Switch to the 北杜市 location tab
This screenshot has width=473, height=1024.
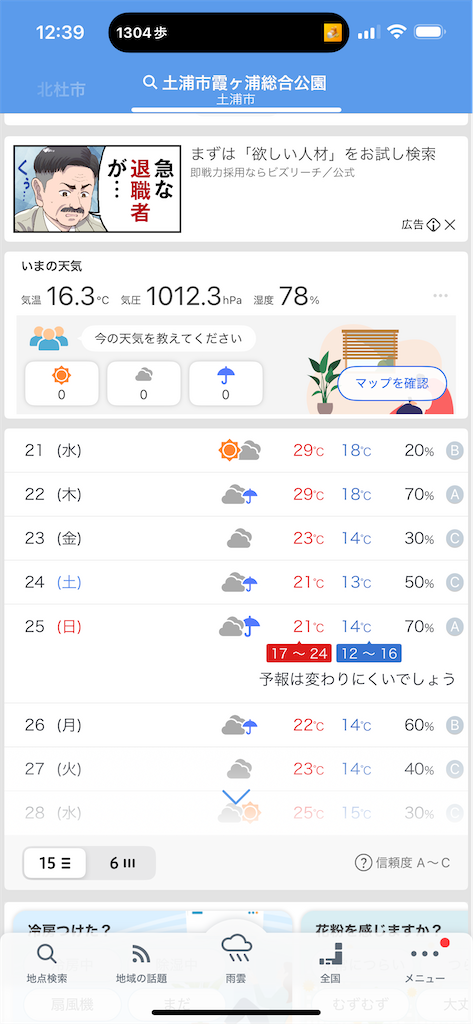pos(61,89)
